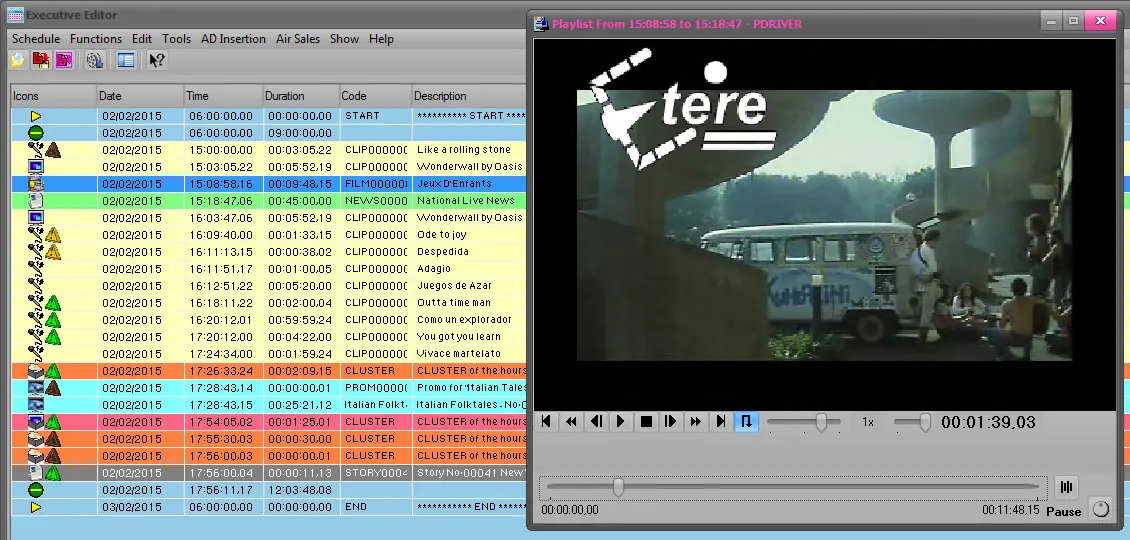Expand the Air Sales menu
1130x540 pixels.
click(x=298, y=39)
